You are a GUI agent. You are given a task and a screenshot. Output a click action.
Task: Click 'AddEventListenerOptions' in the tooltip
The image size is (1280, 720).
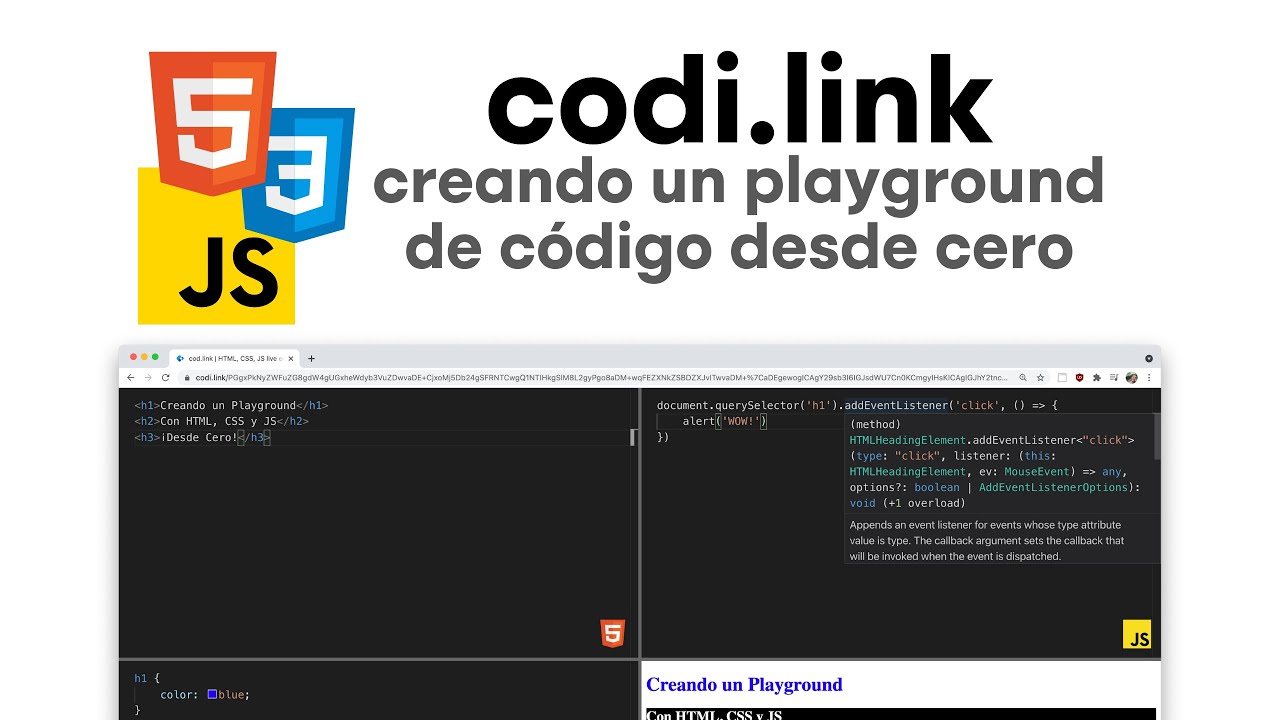pyautogui.click(x=1056, y=488)
